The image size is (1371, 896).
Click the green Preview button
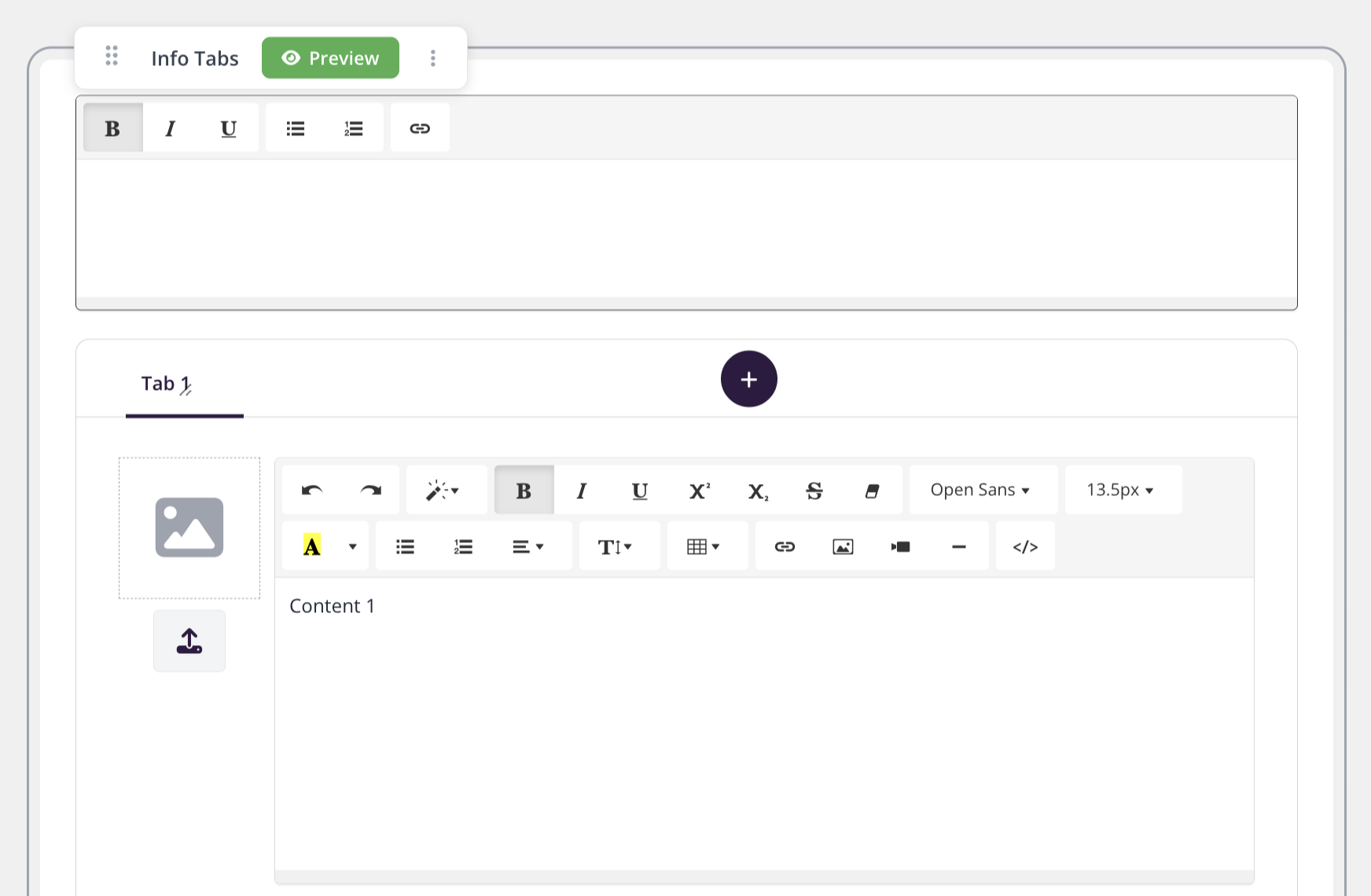(x=330, y=58)
